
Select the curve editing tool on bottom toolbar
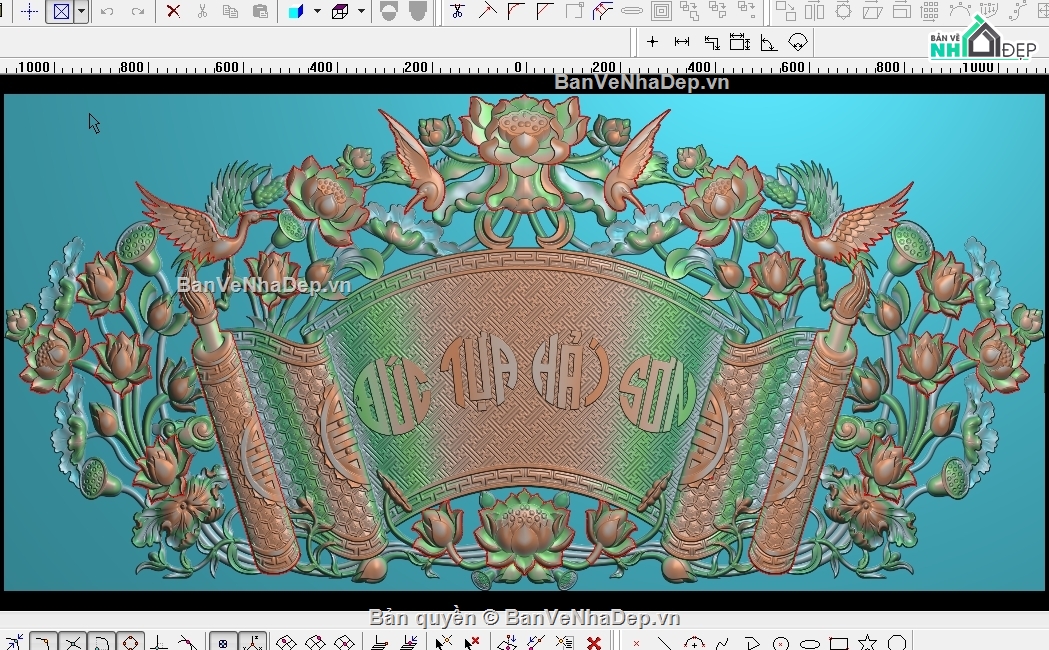[722, 641]
